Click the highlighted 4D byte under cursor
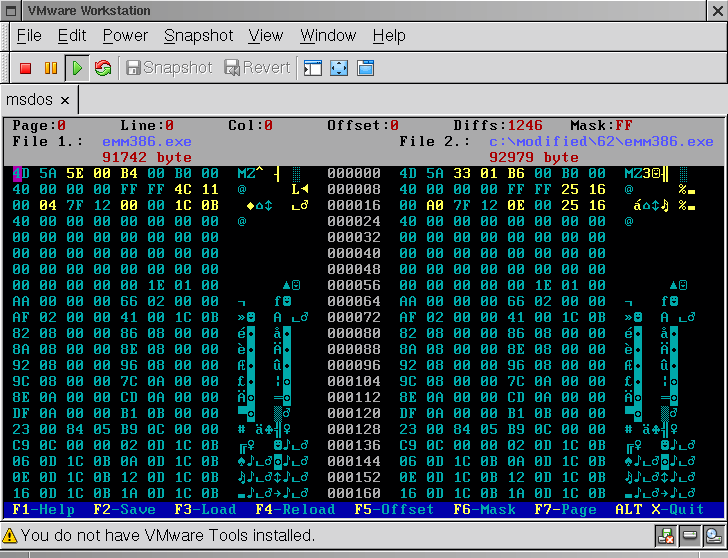This screenshot has width=728, height=558. pyautogui.click(x=21, y=173)
